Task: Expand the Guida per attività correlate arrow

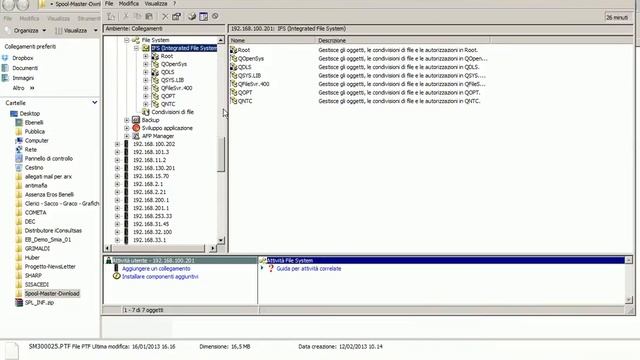Action: coord(262,268)
